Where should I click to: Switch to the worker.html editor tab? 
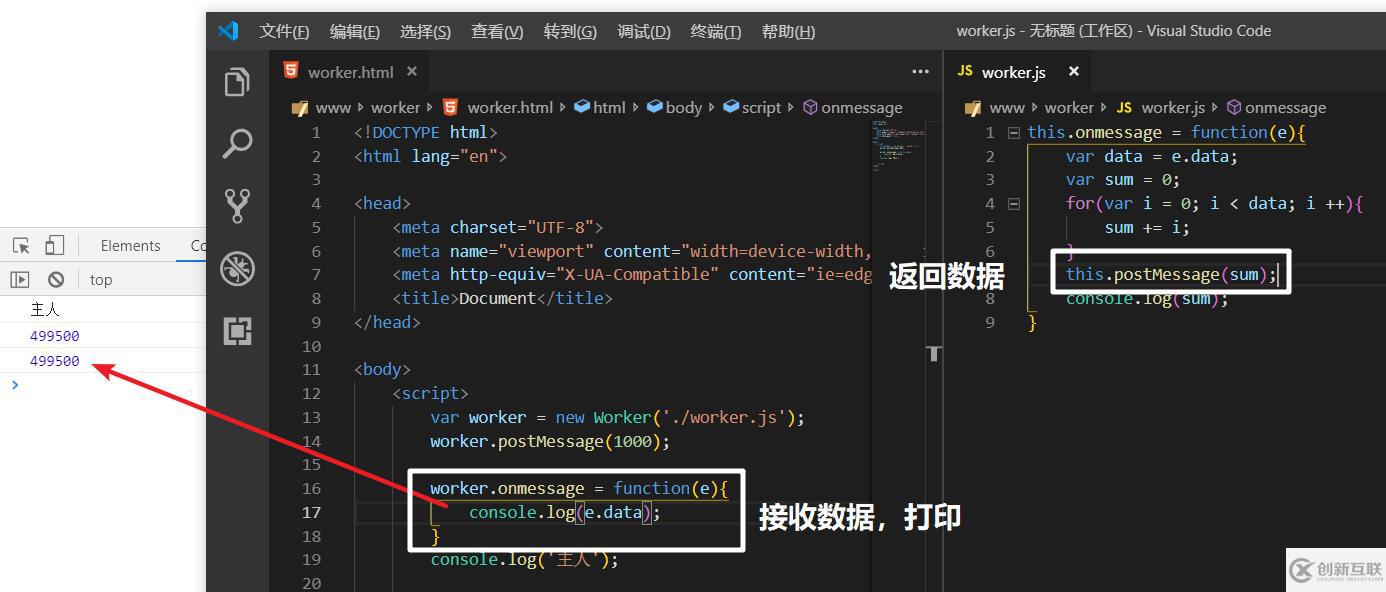pos(349,72)
